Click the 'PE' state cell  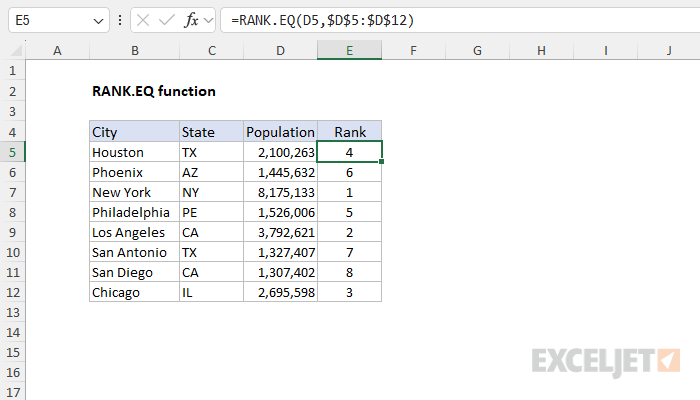coord(212,212)
